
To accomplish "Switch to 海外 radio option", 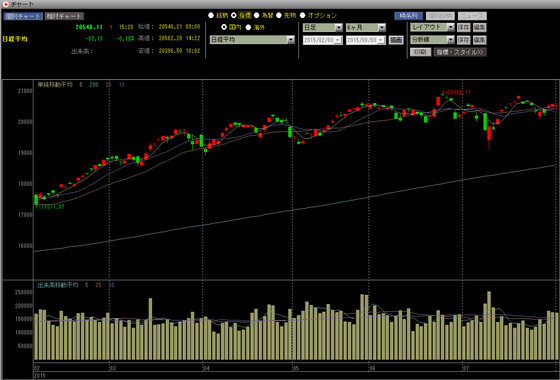I will click(249, 27).
